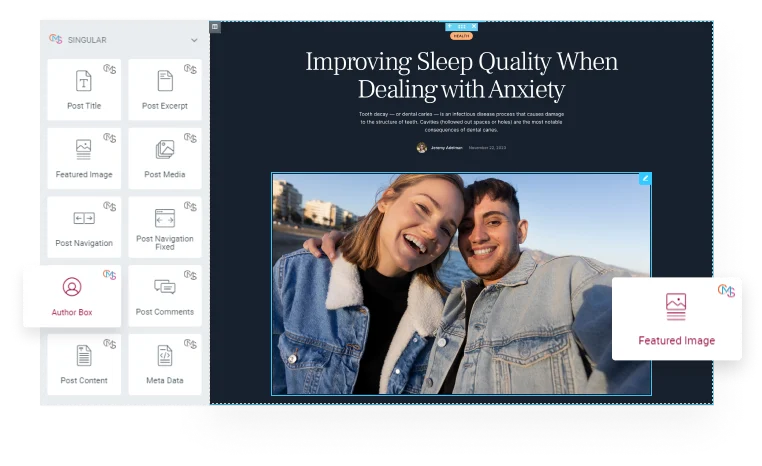Screen dimensions: 762x466
Task: Select the Post Navigation widget
Action: click(84, 227)
